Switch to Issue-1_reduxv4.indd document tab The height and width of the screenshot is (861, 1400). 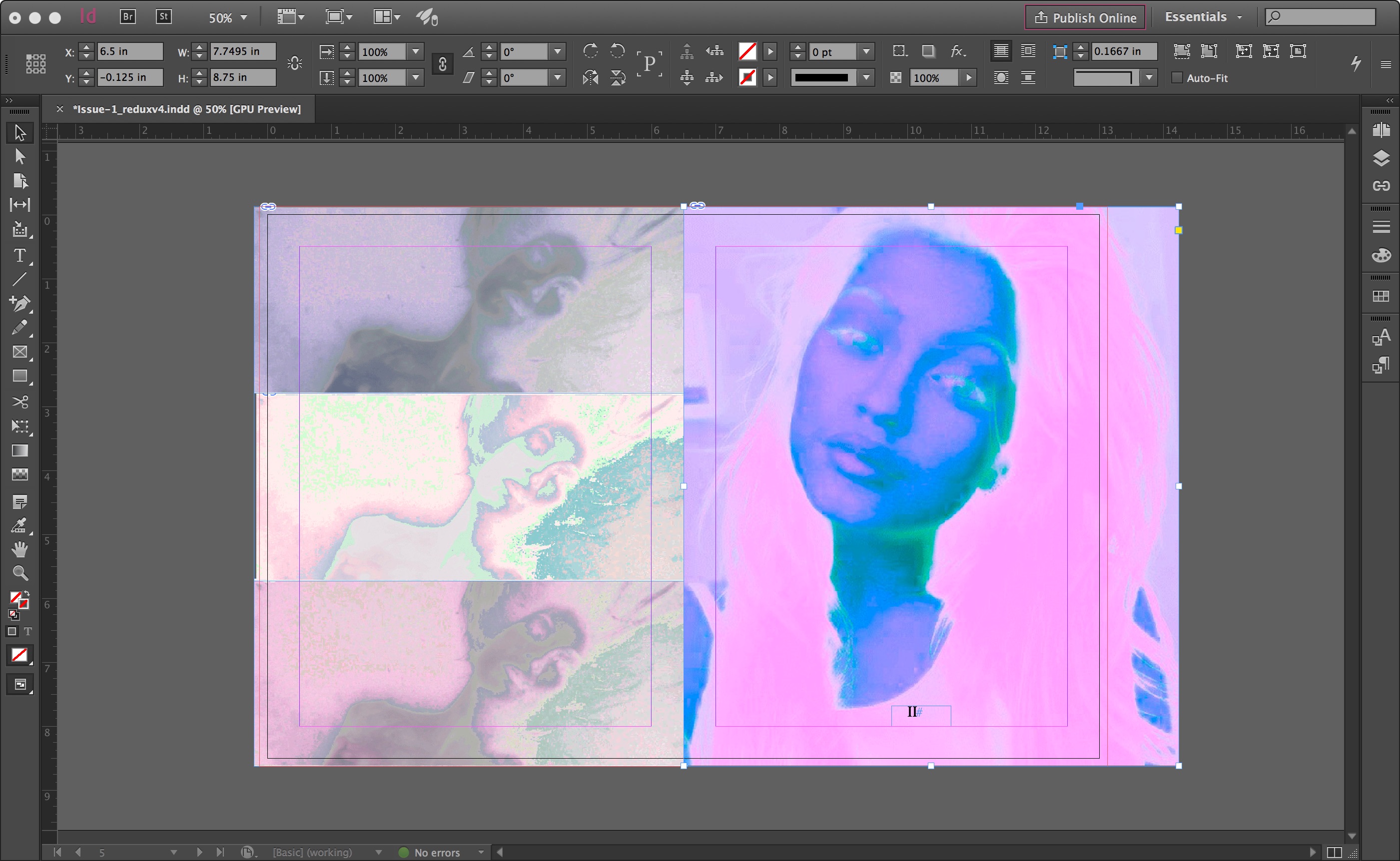click(x=186, y=109)
